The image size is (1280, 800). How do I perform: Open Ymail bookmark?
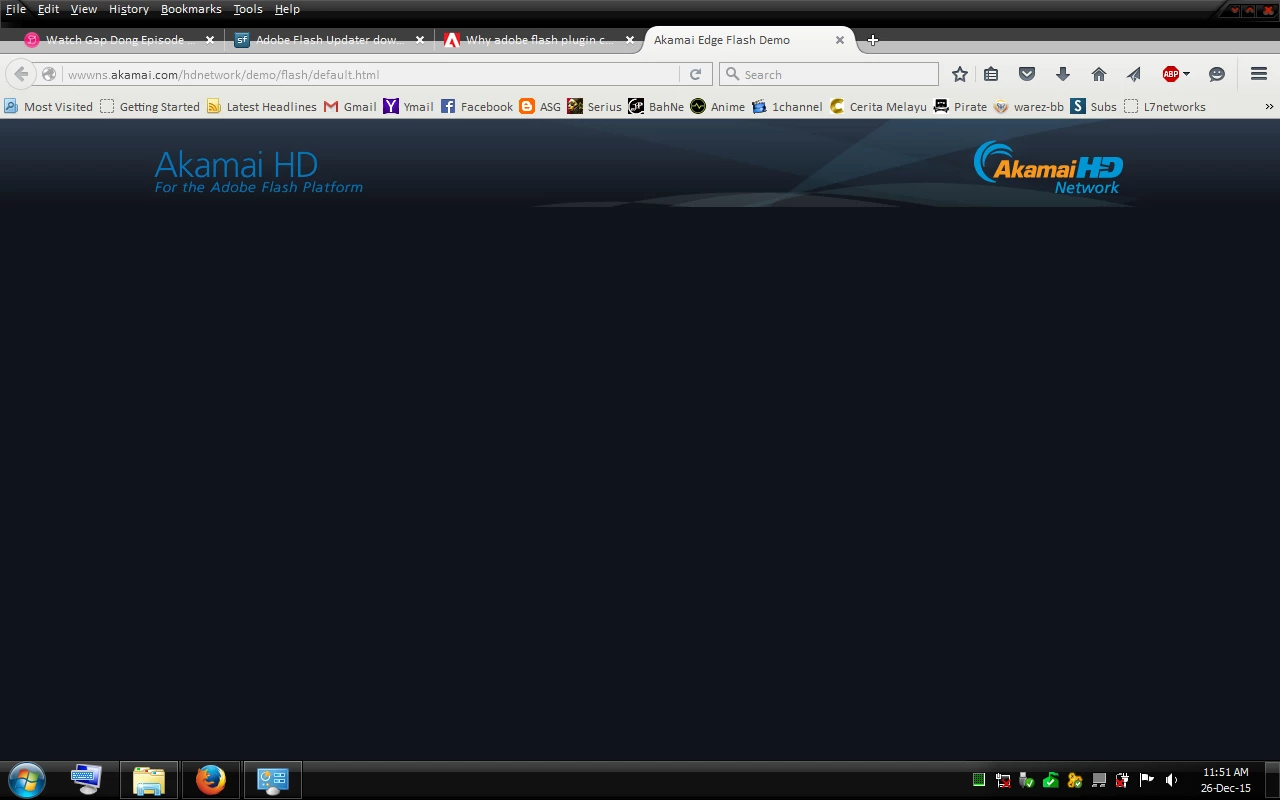point(409,106)
